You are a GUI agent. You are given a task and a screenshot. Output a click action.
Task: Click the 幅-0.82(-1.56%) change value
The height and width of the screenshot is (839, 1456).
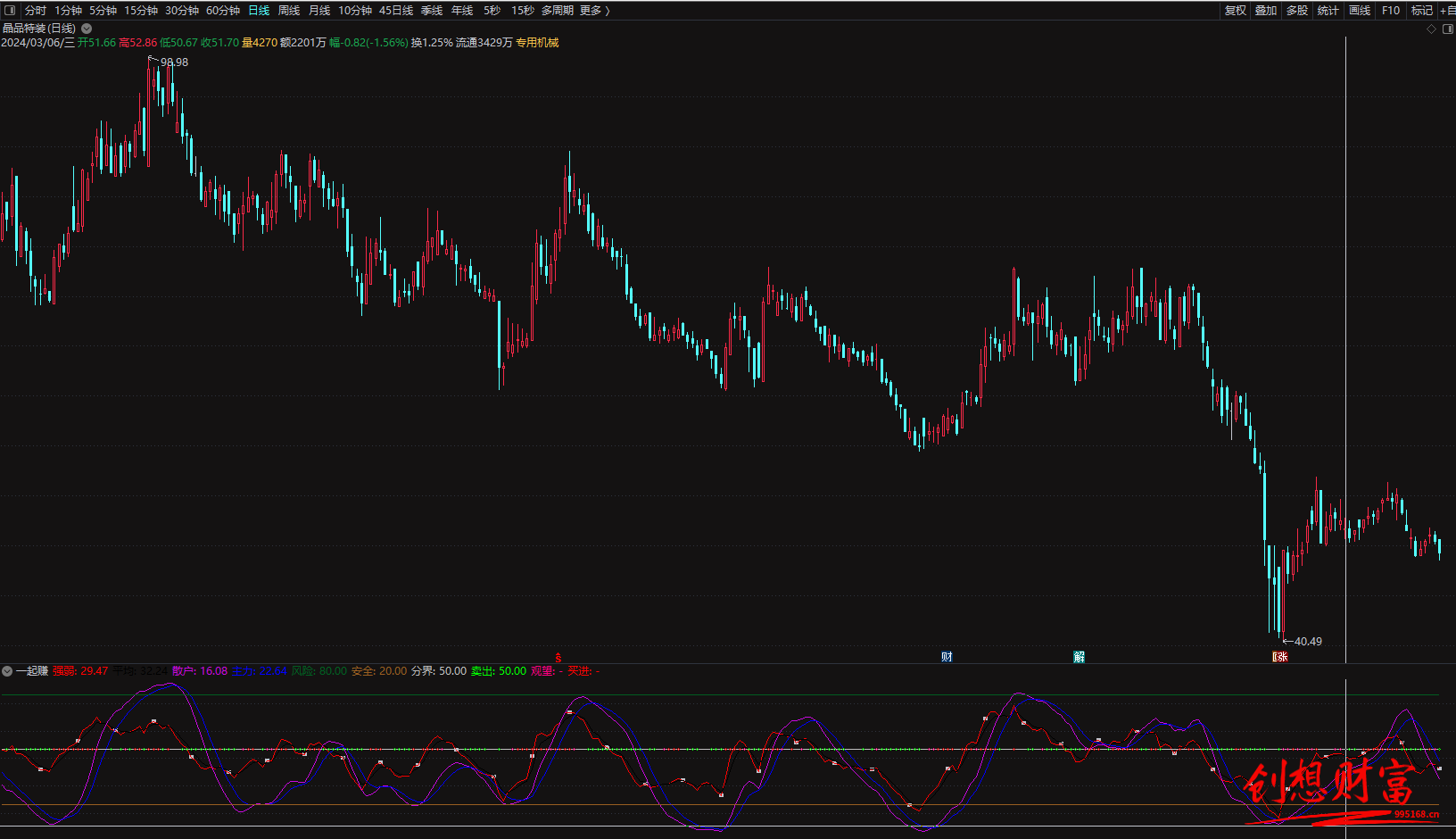pos(368,43)
